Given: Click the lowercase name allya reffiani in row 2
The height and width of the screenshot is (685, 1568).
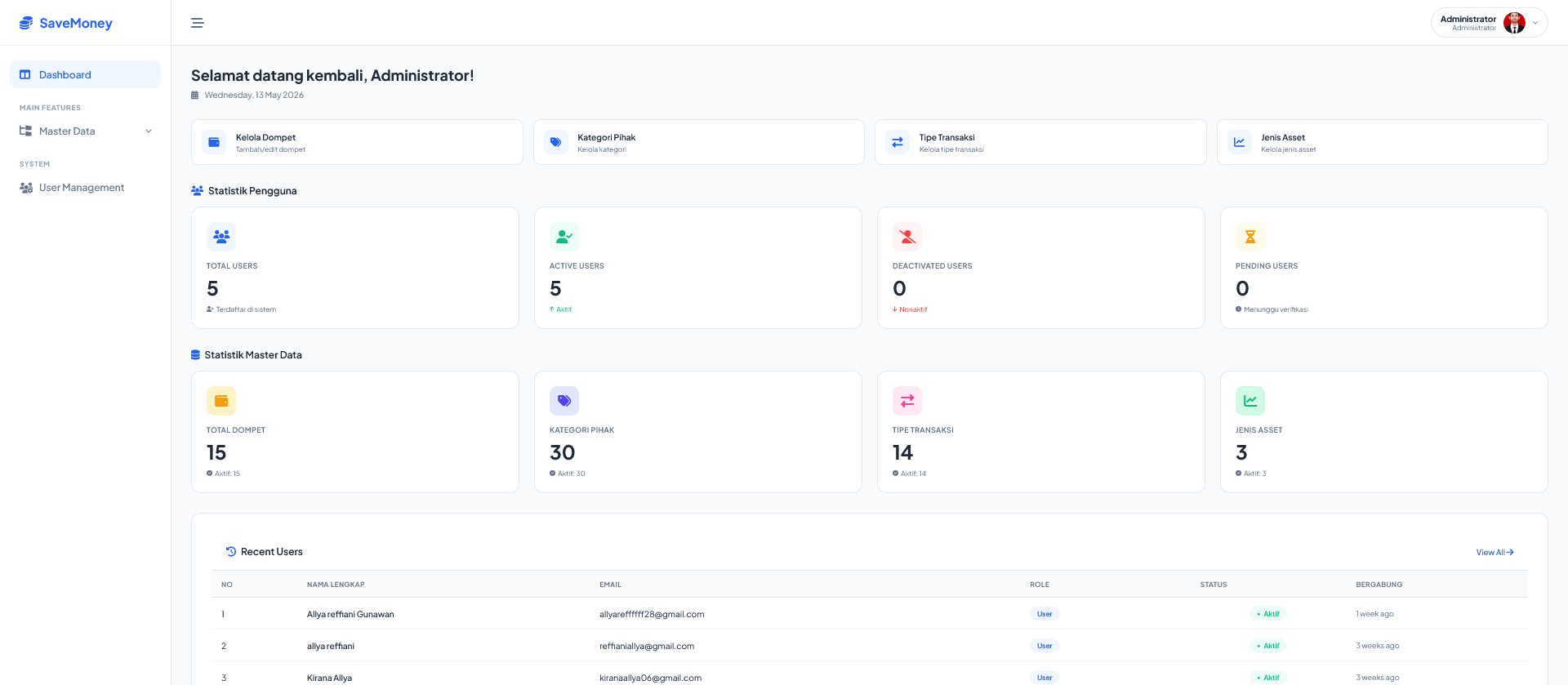Looking at the screenshot, I should pos(331,646).
